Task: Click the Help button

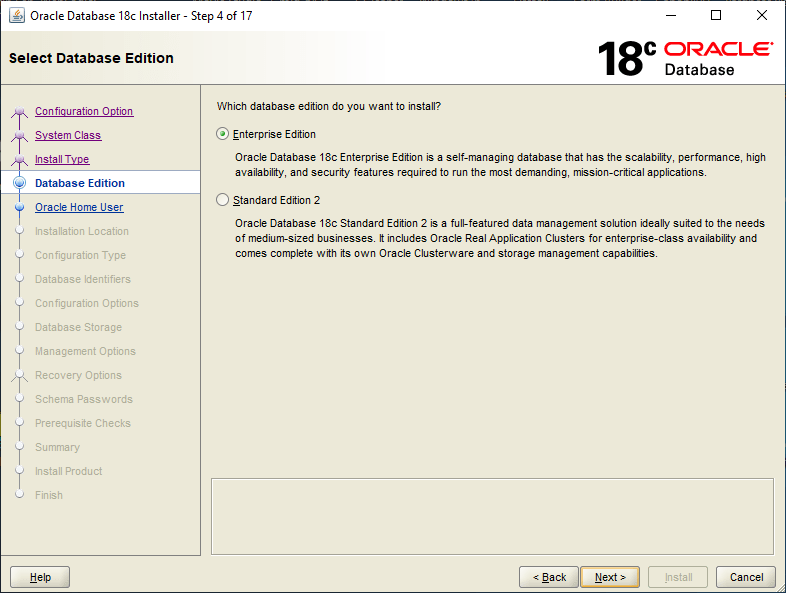Action: tap(40, 577)
